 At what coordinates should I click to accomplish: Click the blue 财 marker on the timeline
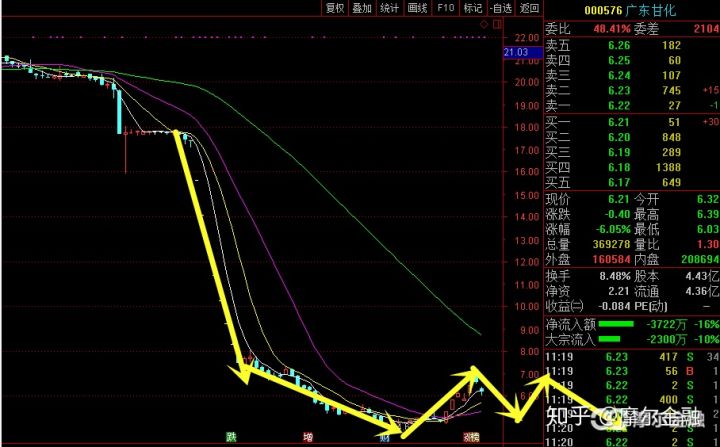[x=385, y=437]
